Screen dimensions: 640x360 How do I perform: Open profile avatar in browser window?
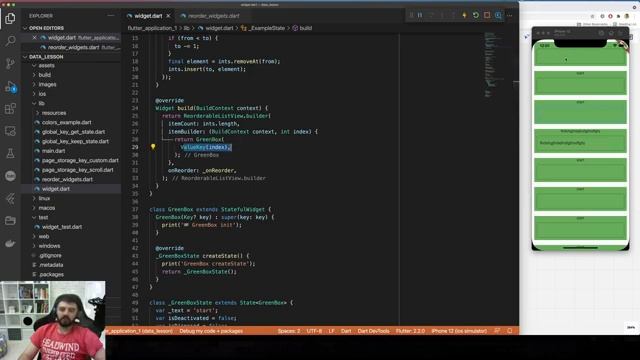coord(627,16)
